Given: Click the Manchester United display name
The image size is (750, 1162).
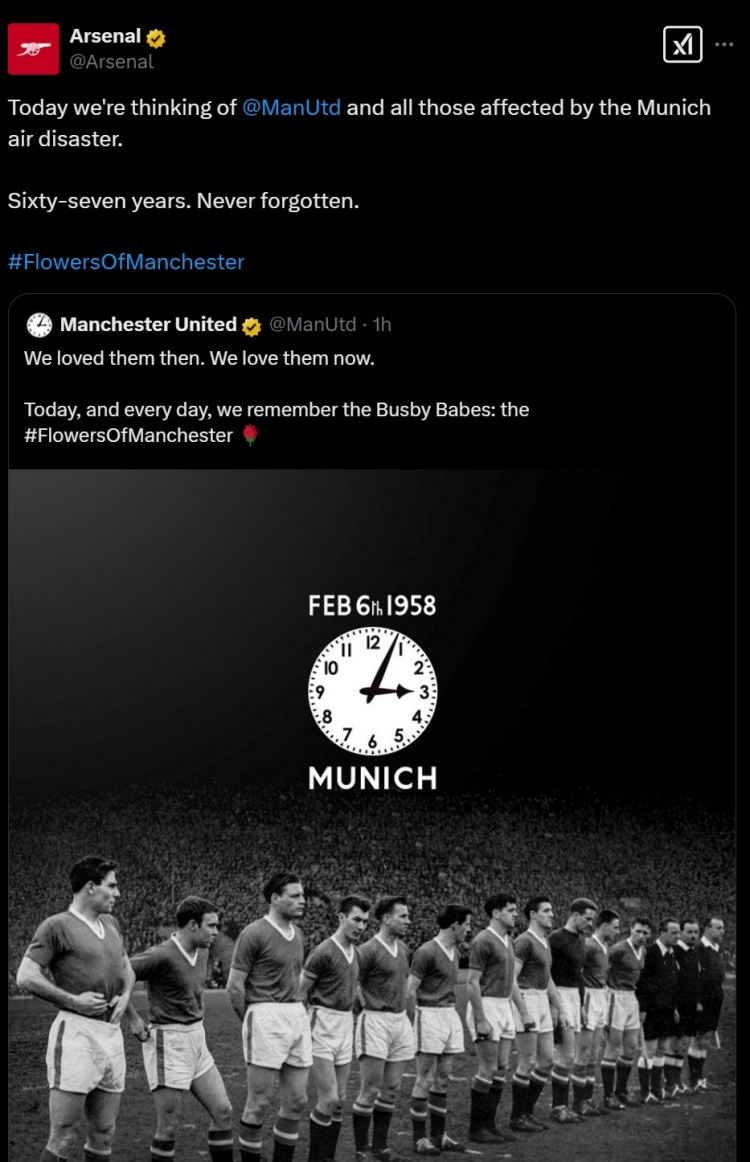Looking at the screenshot, I should tap(148, 324).
